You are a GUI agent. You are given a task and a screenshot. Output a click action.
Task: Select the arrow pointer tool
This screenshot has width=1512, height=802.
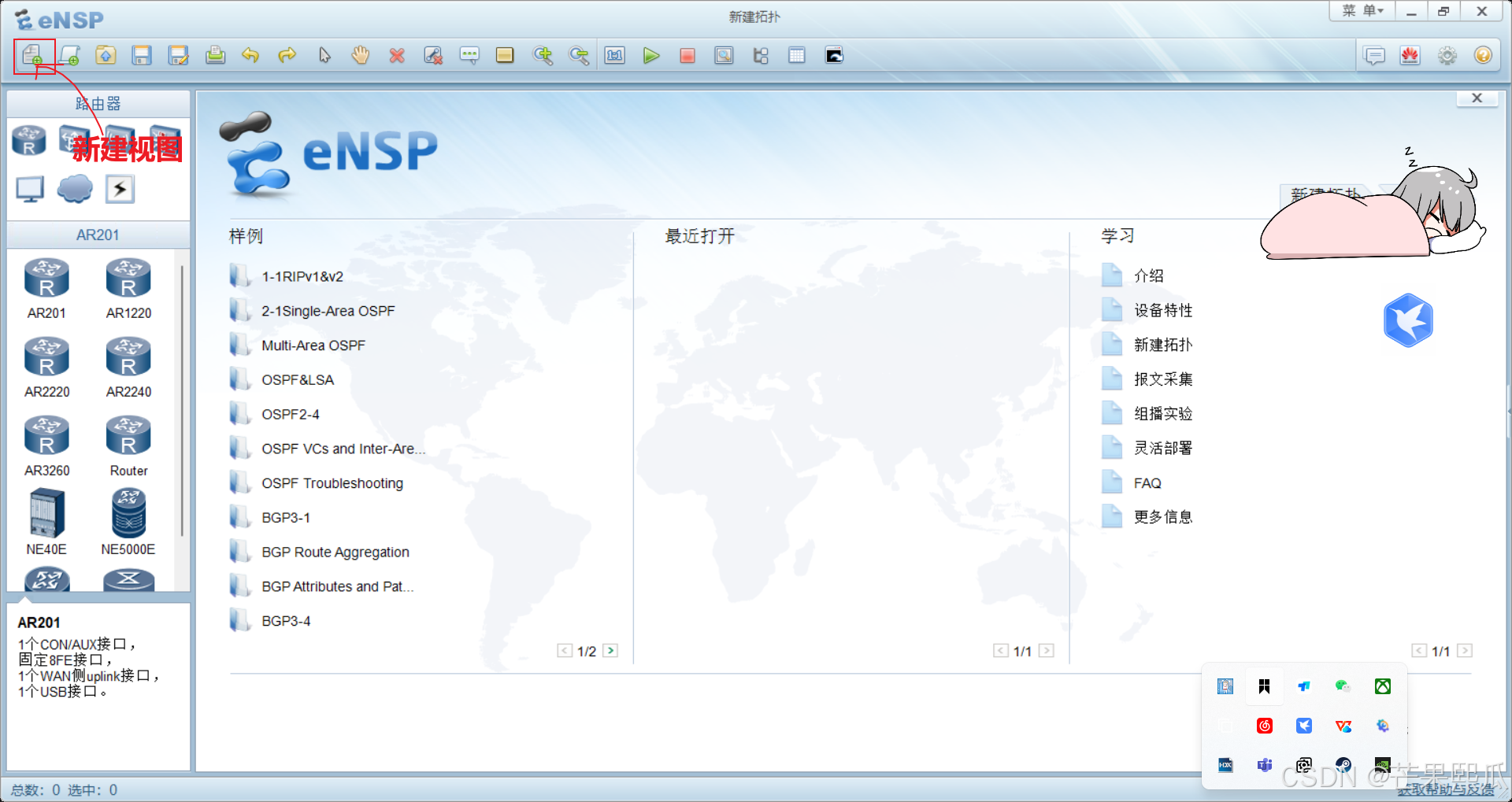pos(324,55)
